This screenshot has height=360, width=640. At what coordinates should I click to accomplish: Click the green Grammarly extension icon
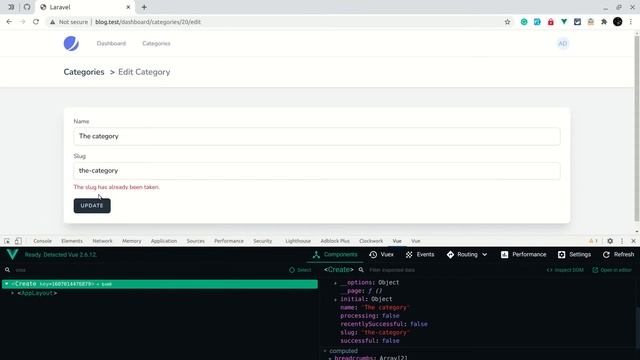[524, 22]
